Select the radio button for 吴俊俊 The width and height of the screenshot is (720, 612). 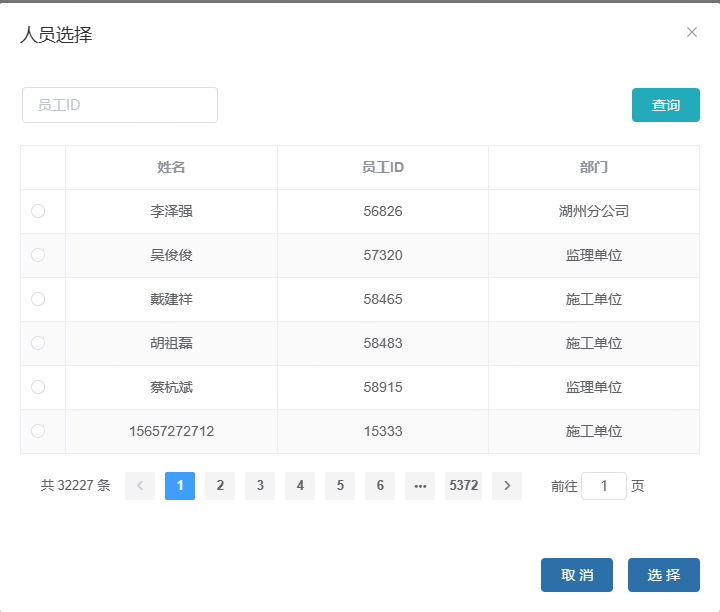(x=38, y=255)
